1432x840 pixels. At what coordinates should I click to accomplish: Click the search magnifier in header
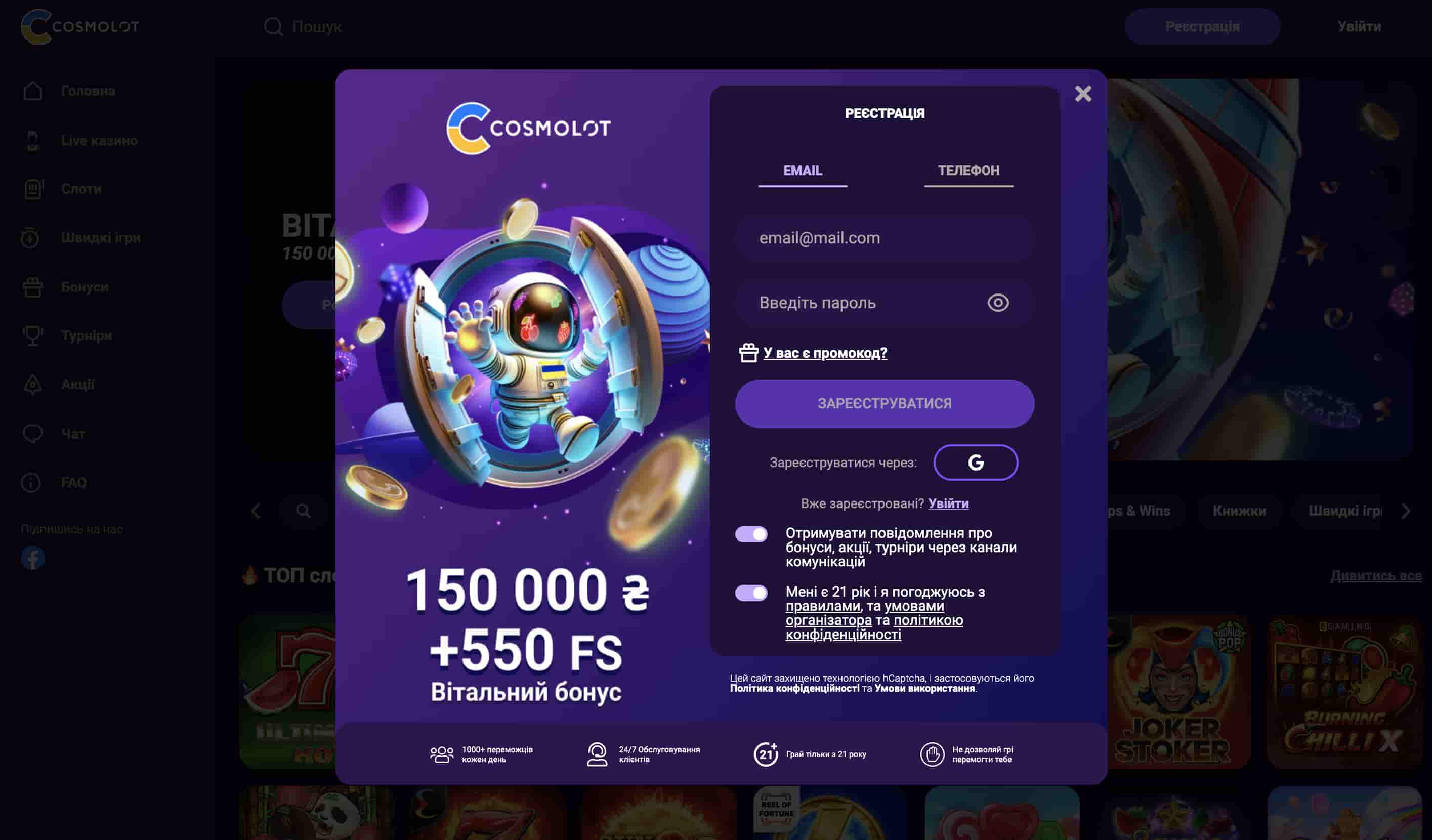tap(273, 27)
